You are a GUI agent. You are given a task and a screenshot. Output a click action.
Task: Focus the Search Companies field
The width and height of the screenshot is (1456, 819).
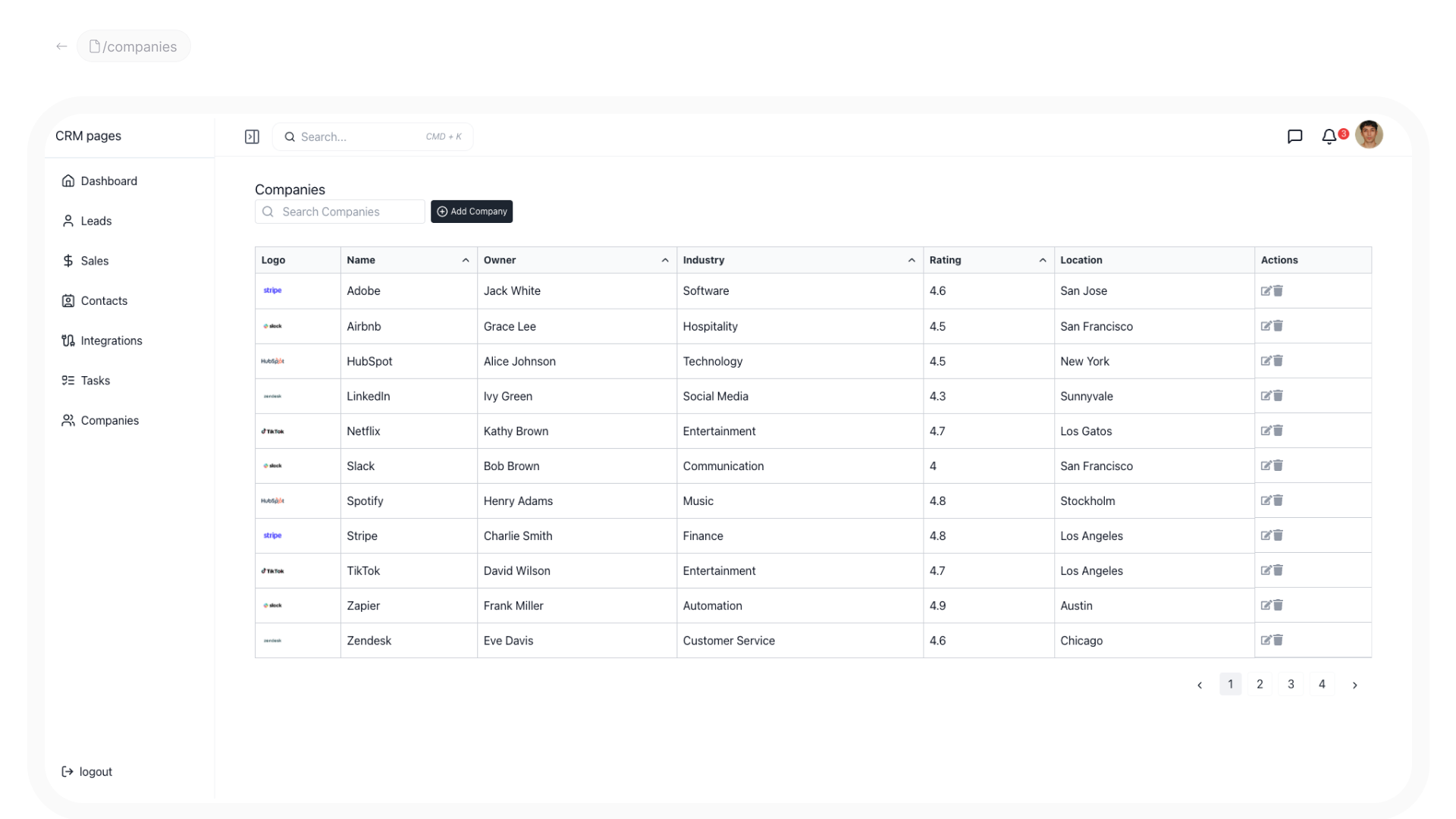click(340, 212)
